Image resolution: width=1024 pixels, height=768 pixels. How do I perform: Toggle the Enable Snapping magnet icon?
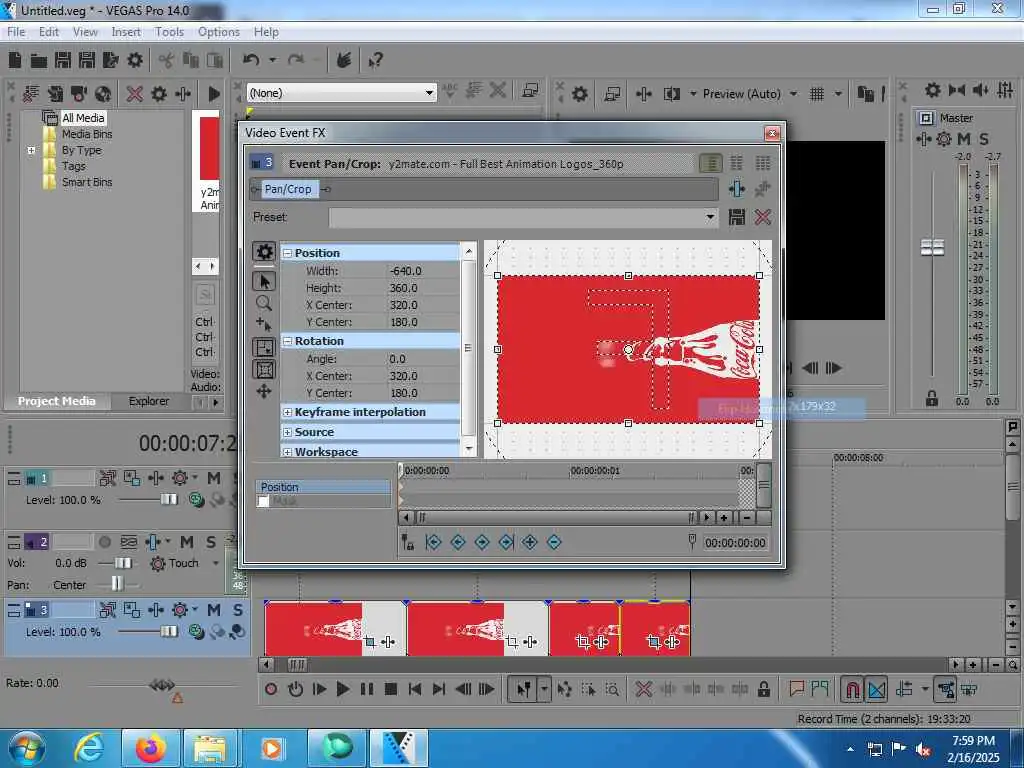click(852, 689)
